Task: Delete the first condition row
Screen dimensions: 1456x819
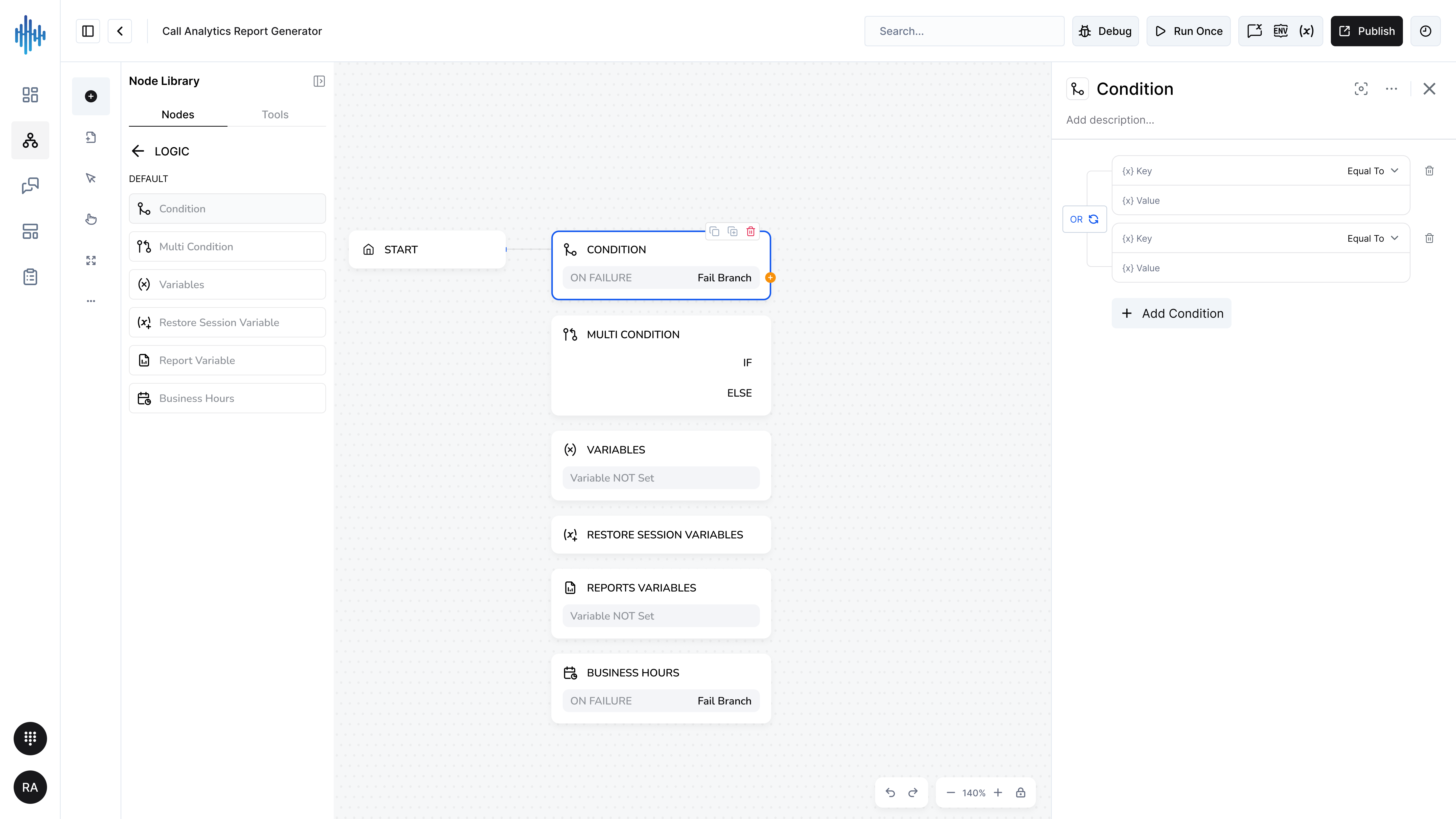Action: click(1429, 171)
